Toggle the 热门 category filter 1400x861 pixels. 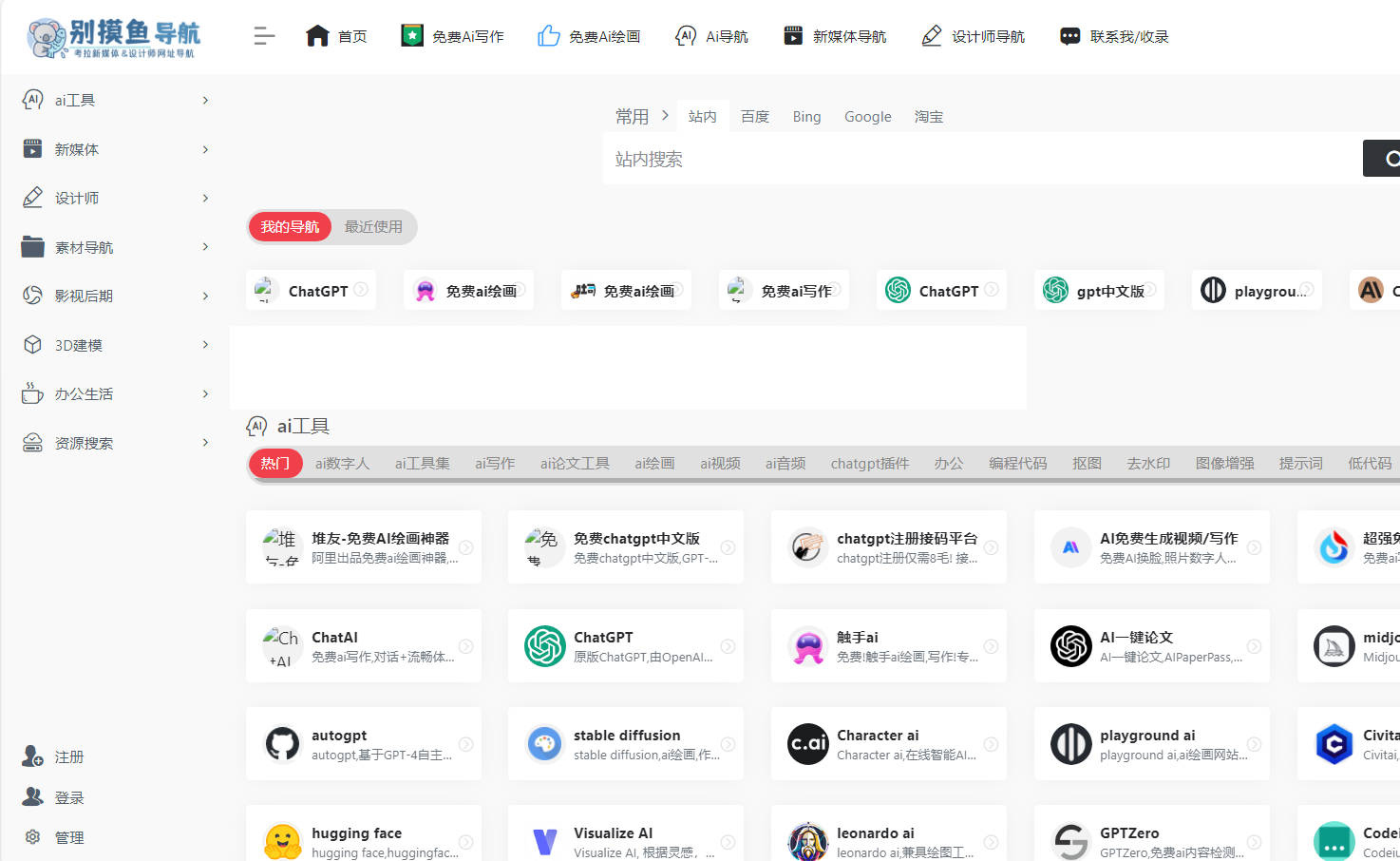[274, 463]
